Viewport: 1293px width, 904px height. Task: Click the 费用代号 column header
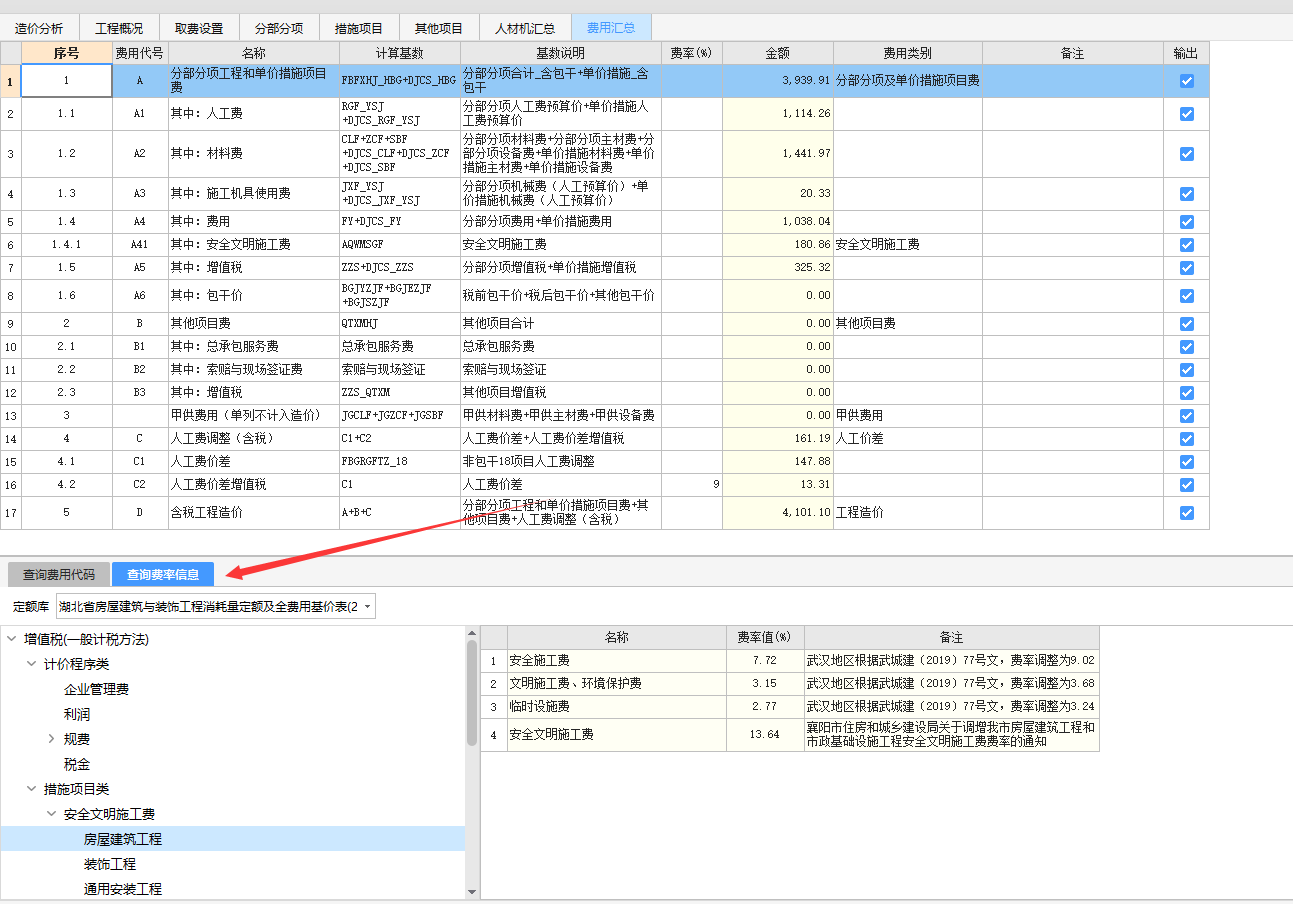140,53
